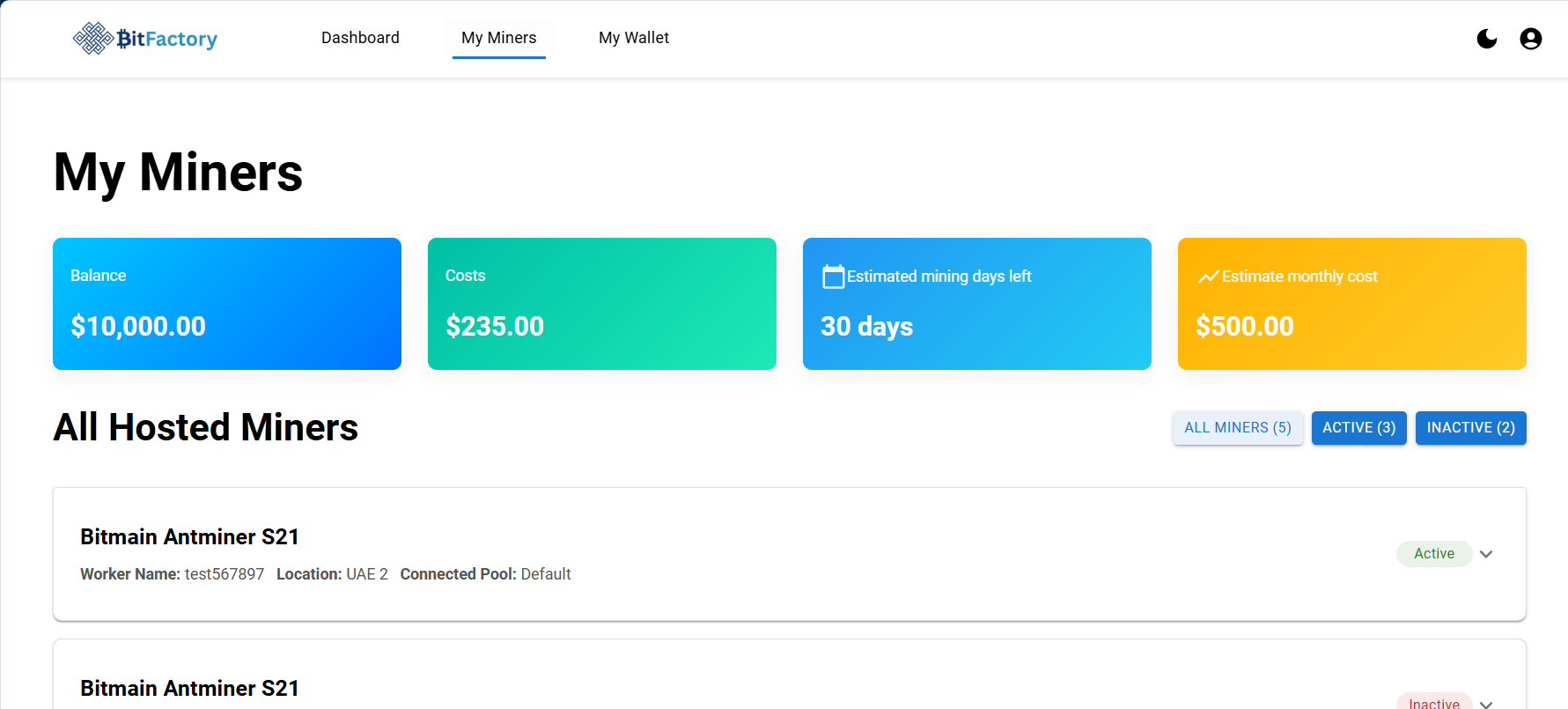Click the BitFactory logo

point(145,39)
